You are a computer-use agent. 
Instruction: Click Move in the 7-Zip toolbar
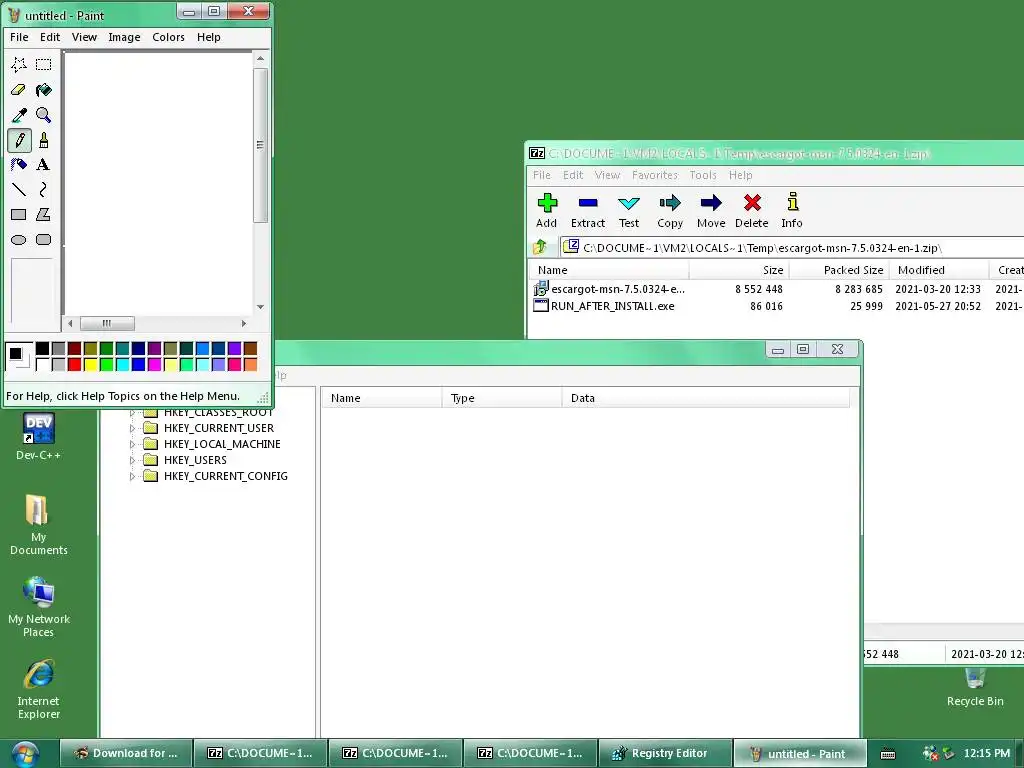tap(711, 210)
